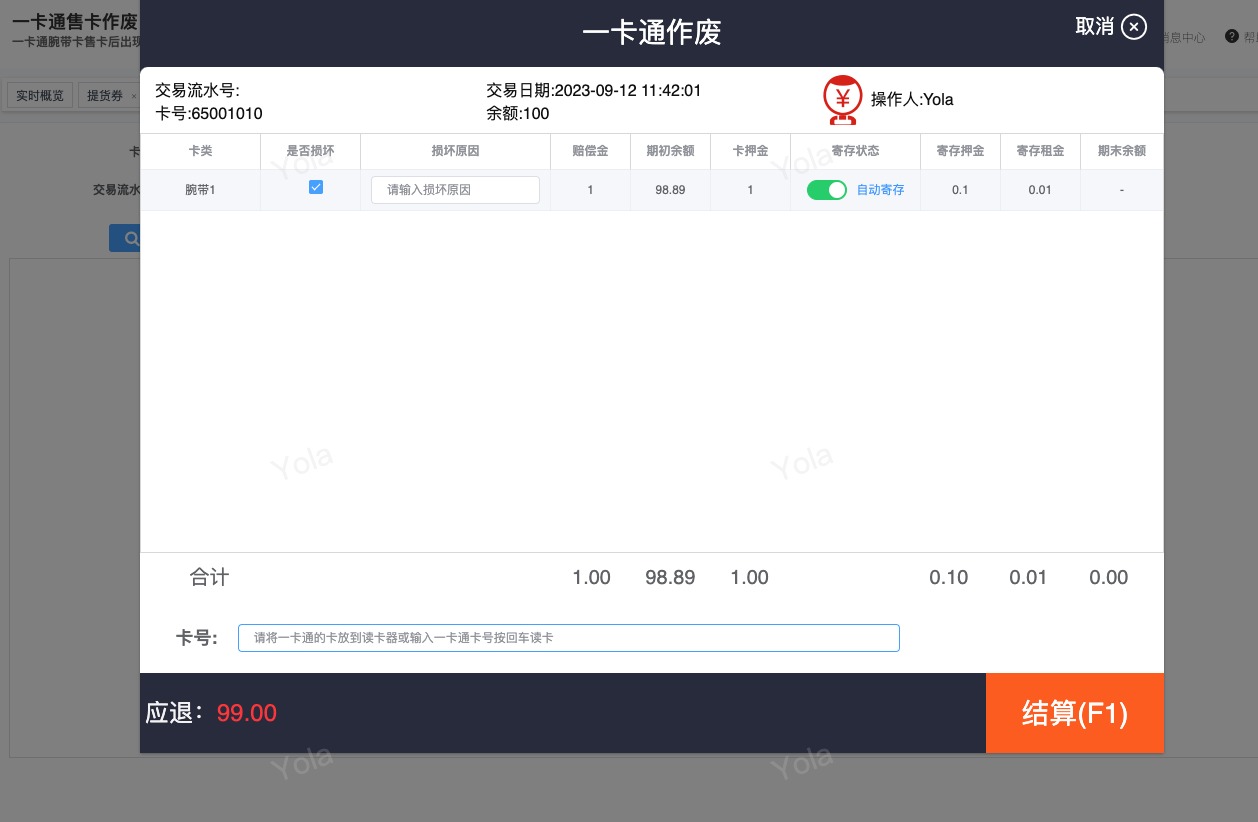
Task: Click the 0.00 ending balance total
Action: [x=1108, y=577]
